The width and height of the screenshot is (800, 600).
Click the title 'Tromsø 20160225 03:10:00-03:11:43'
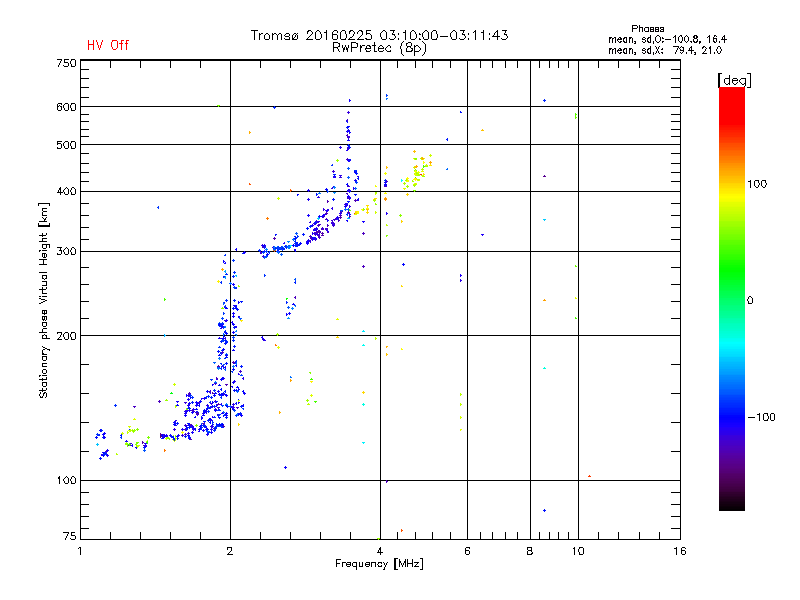379,35
